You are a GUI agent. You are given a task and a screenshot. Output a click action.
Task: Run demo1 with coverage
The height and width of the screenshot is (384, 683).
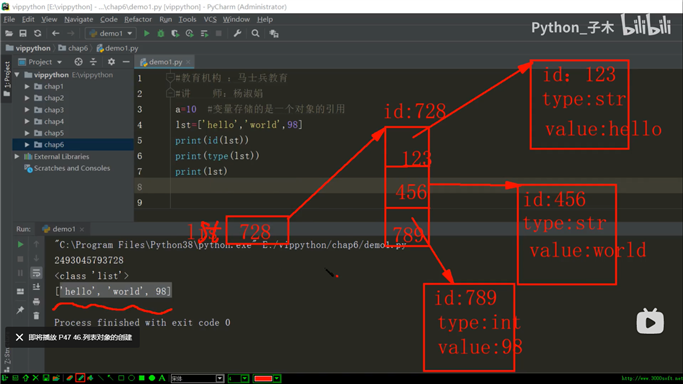(x=175, y=34)
